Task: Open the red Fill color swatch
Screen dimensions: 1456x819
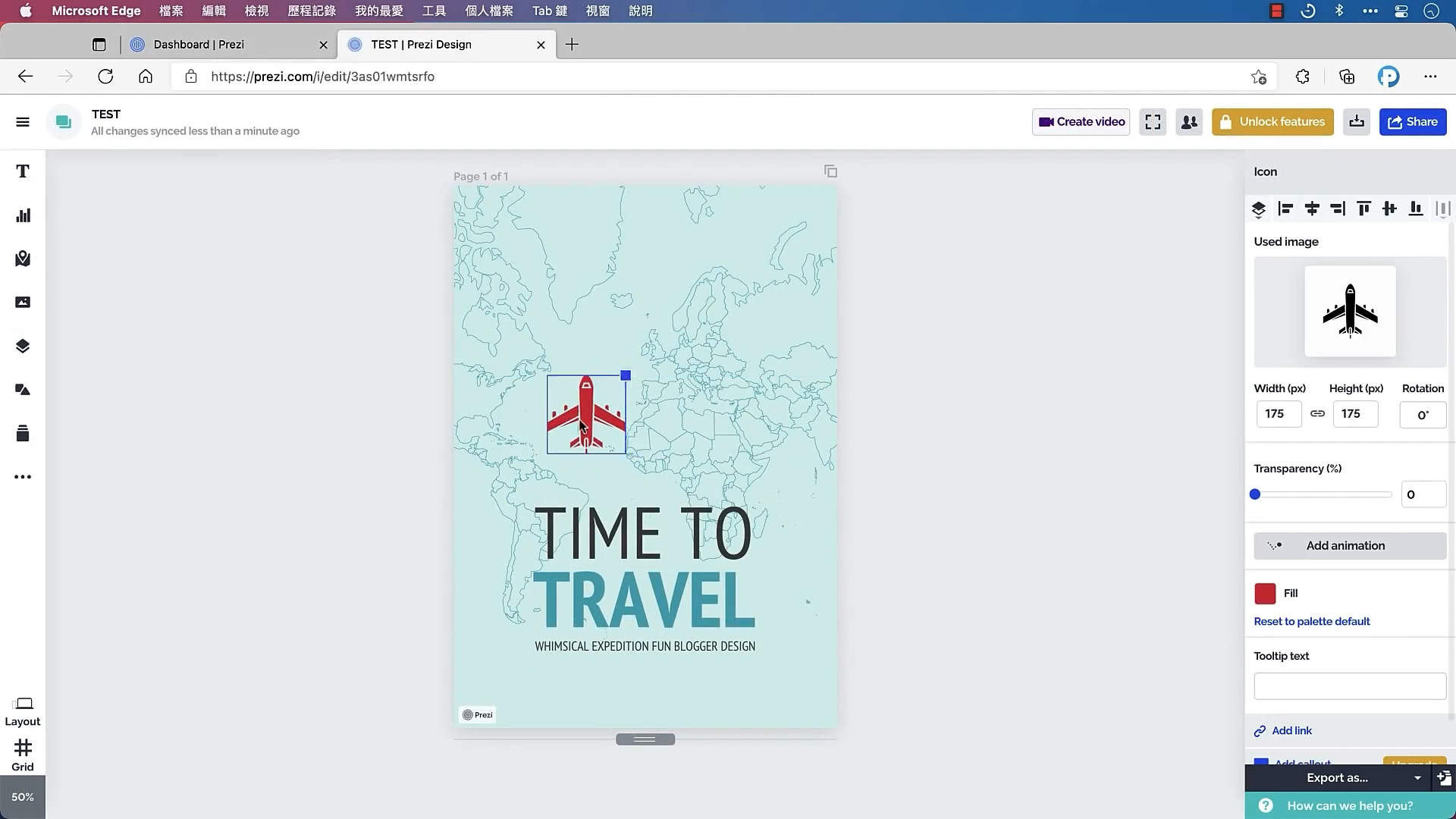Action: [x=1265, y=594]
